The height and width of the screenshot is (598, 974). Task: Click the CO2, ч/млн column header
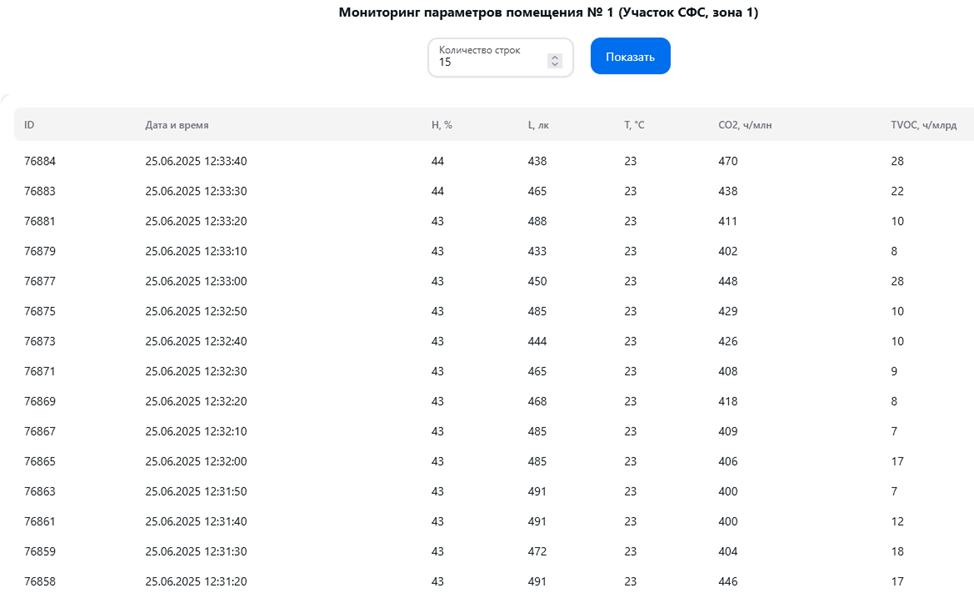click(745, 125)
